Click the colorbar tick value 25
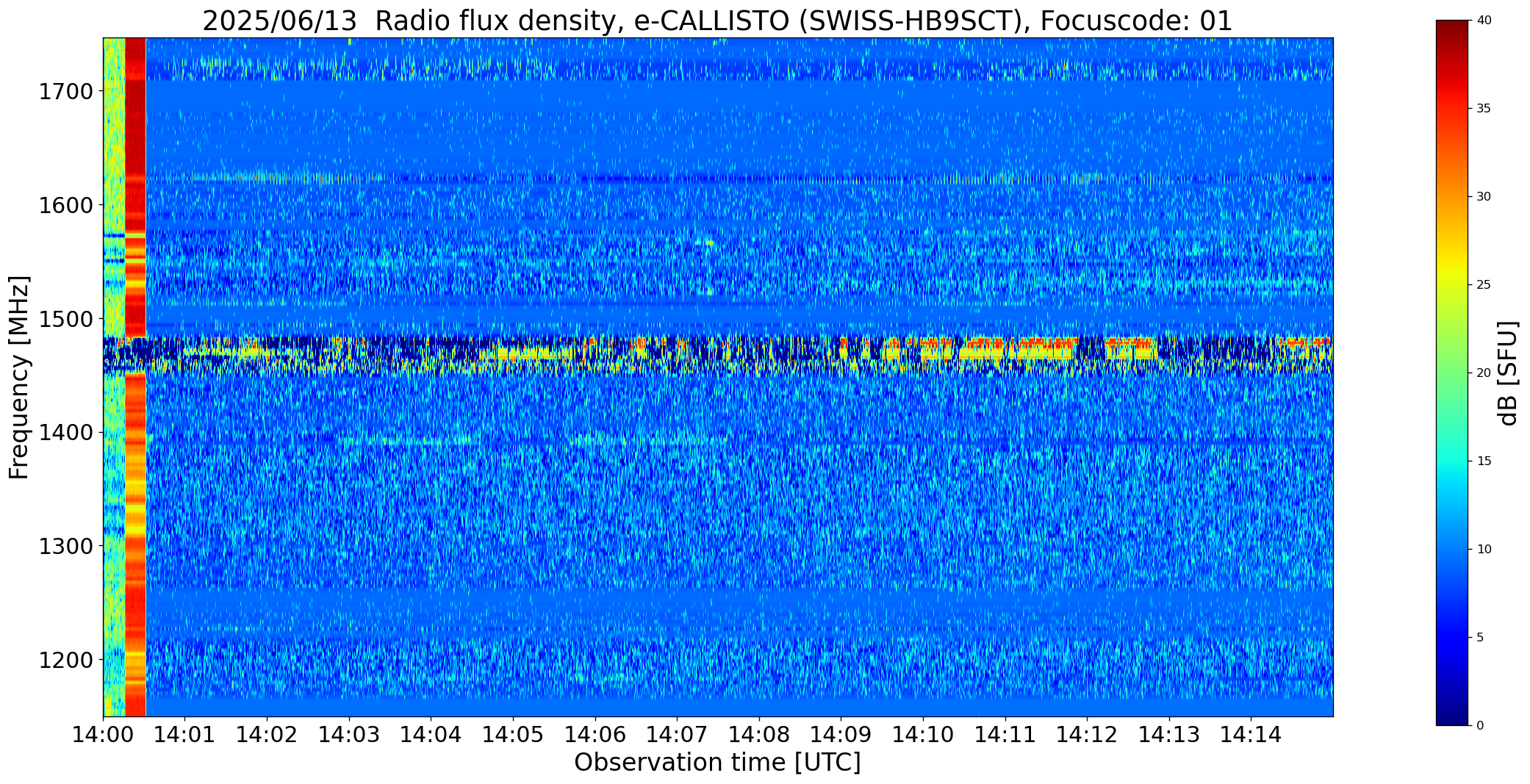The width and height of the screenshot is (1530, 784). (1484, 285)
